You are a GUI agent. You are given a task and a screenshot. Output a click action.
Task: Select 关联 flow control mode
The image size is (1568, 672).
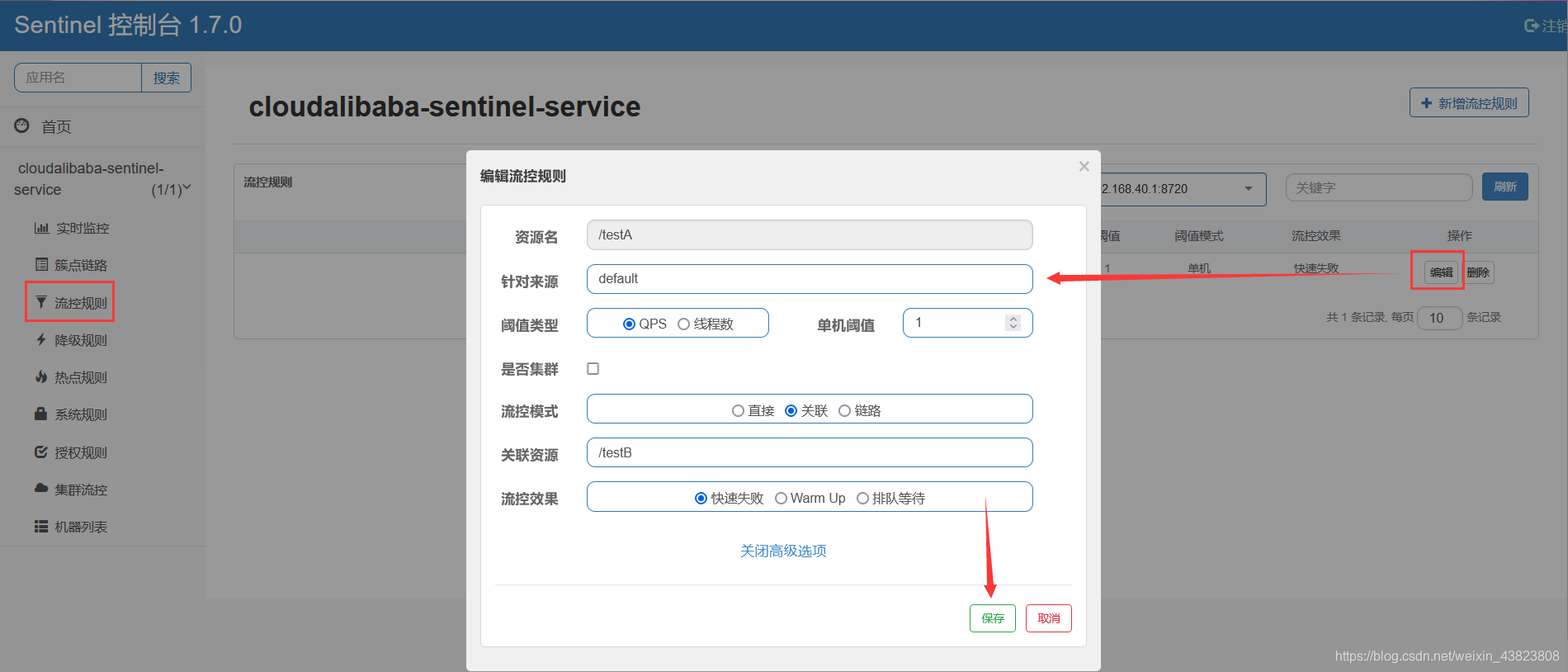[791, 410]
